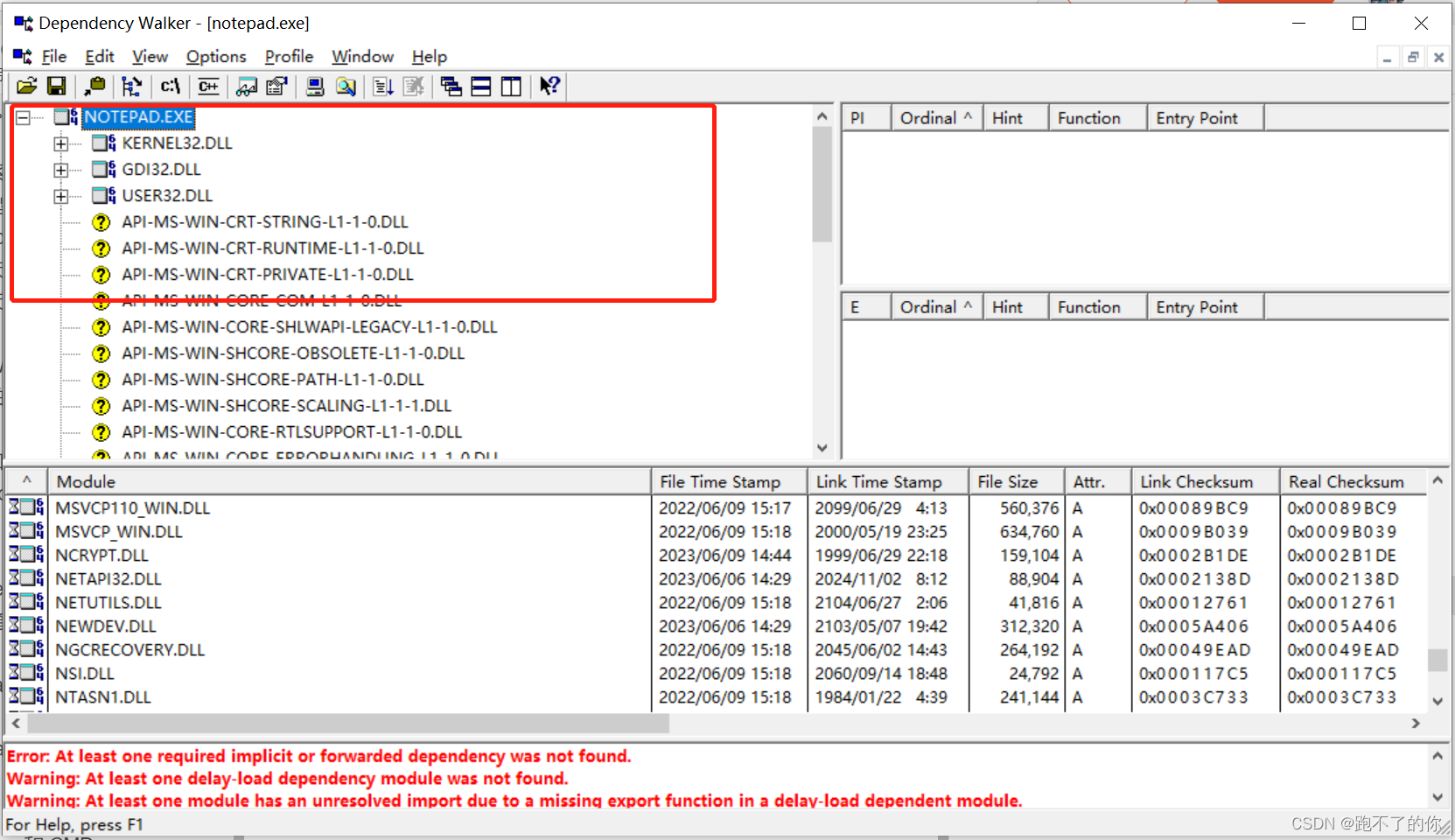
Task: Click right arrow of module list horizontal scrollbar
Action: click(x=1416, y=724)
